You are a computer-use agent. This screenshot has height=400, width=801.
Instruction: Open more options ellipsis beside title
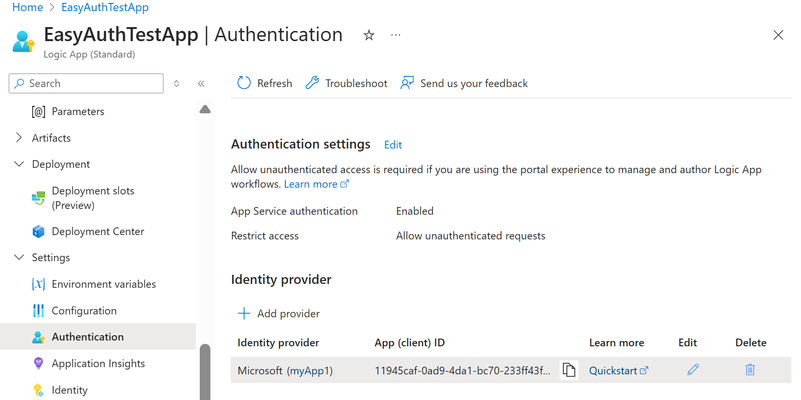pyautogui.click(x=395, y=35)
